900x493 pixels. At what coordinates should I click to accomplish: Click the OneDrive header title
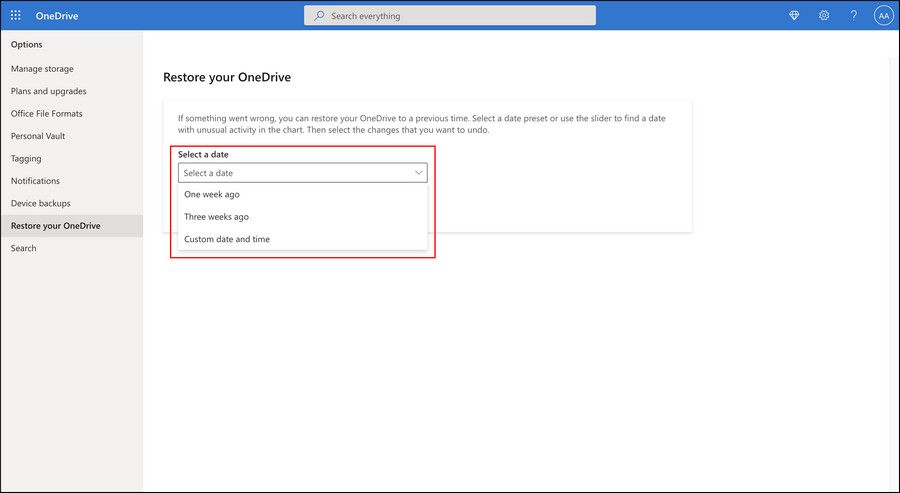click(57, 15)
